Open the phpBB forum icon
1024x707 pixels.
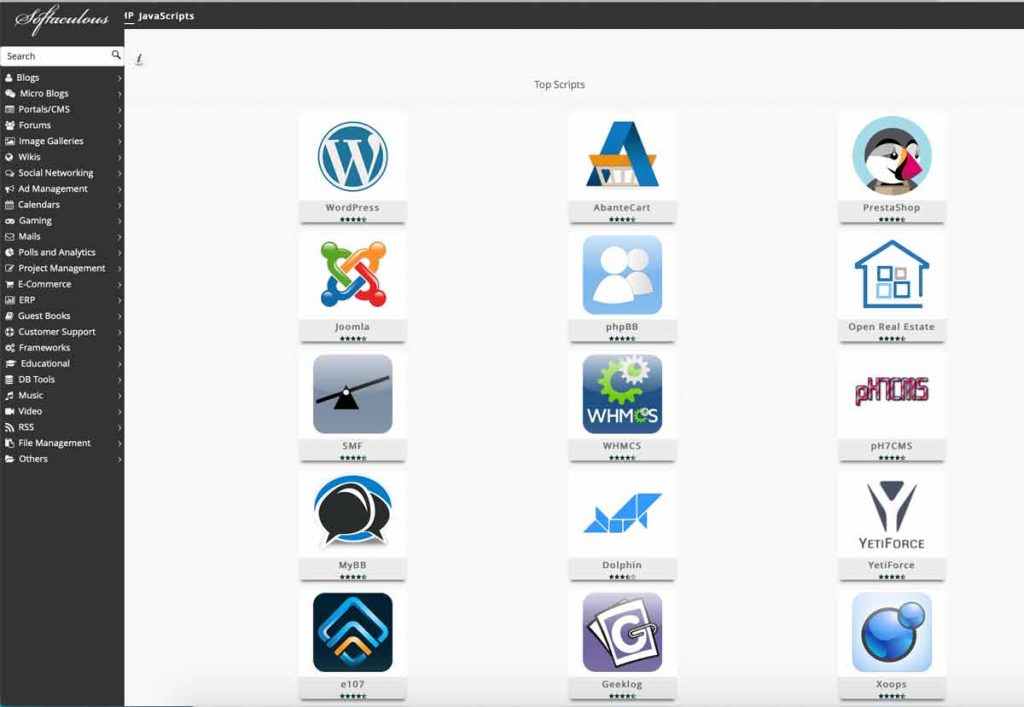point(622,274)
